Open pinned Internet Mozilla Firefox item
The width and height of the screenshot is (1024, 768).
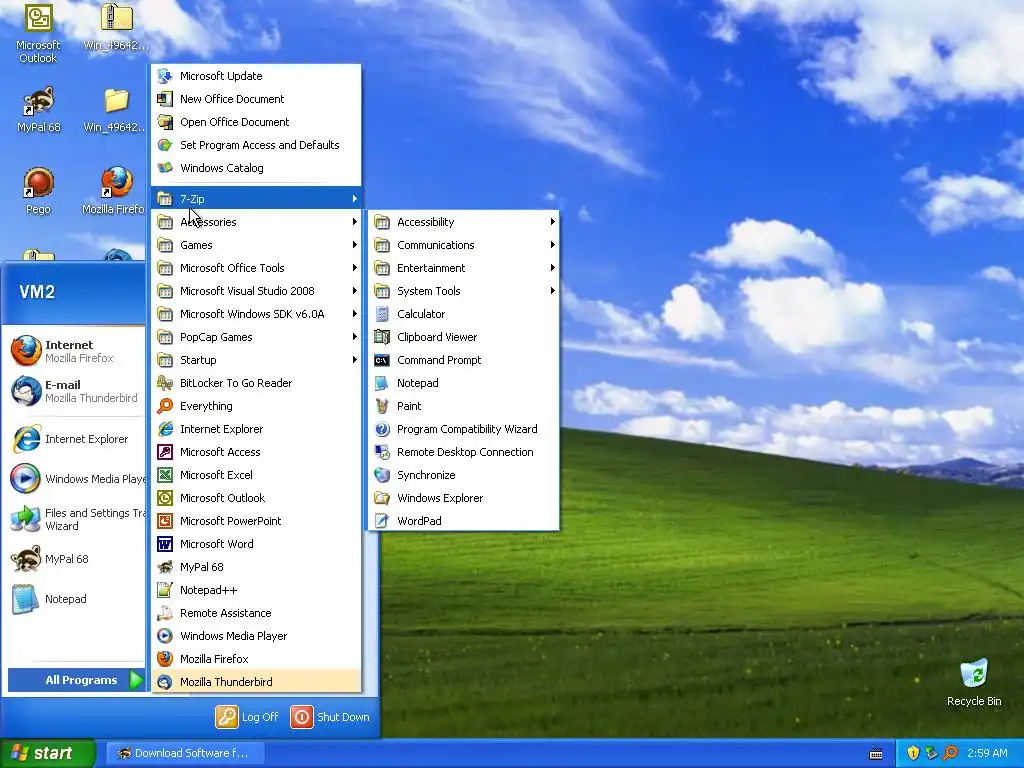point(74,351)
